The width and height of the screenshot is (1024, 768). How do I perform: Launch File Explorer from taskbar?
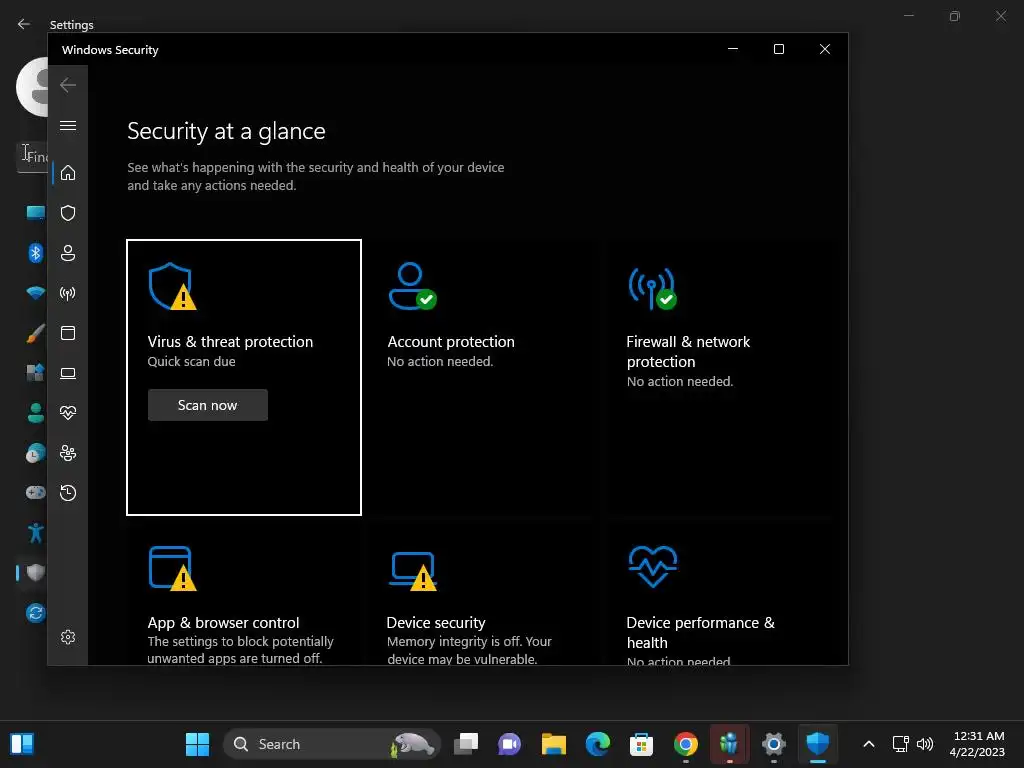554,744
